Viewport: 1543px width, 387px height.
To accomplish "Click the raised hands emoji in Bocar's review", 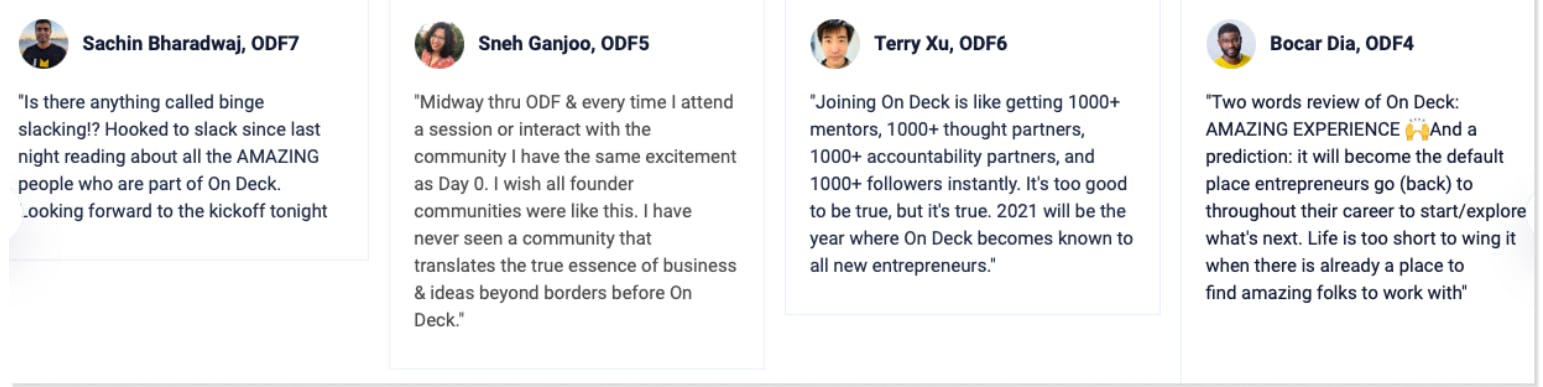I will tap(1417, 129).
